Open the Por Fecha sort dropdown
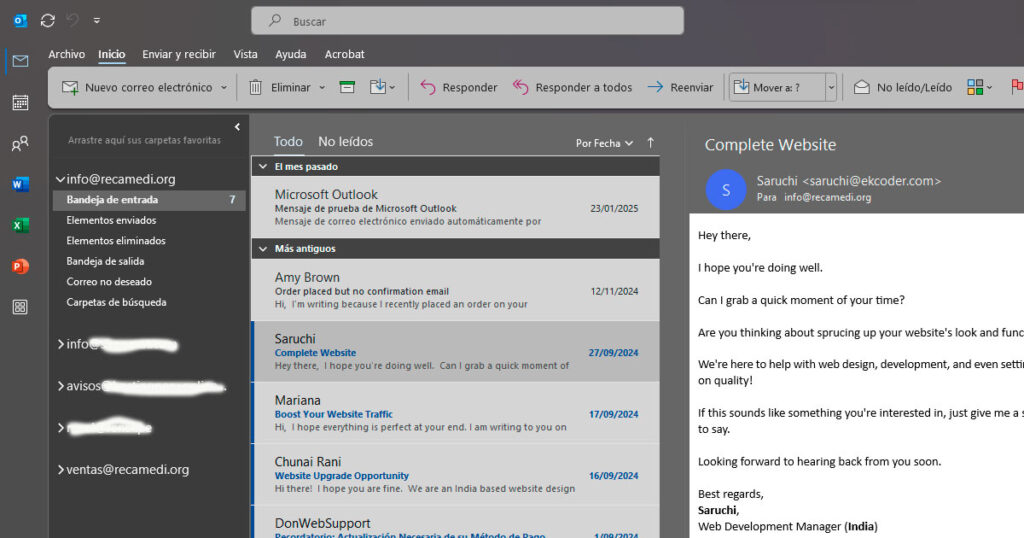The height and width of the screenshot is (538, 1024). click(x=604, y=143)
